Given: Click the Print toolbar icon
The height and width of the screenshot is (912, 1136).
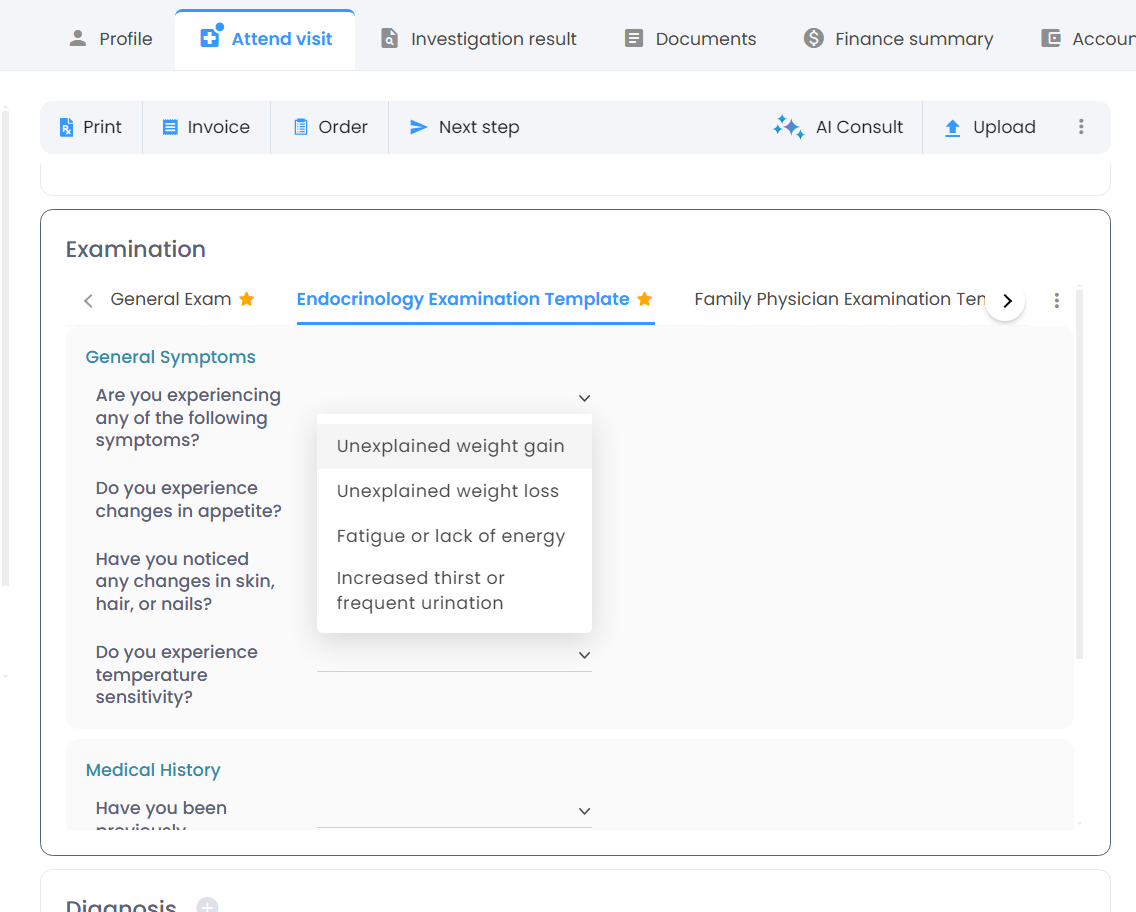Looking at the screenshot, I should 67,128.
